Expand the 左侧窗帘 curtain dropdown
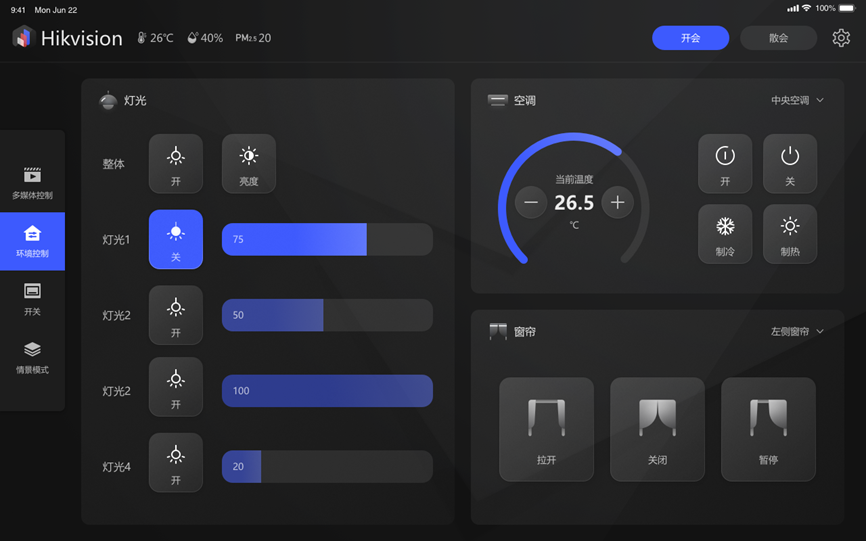 pos(797,331)
